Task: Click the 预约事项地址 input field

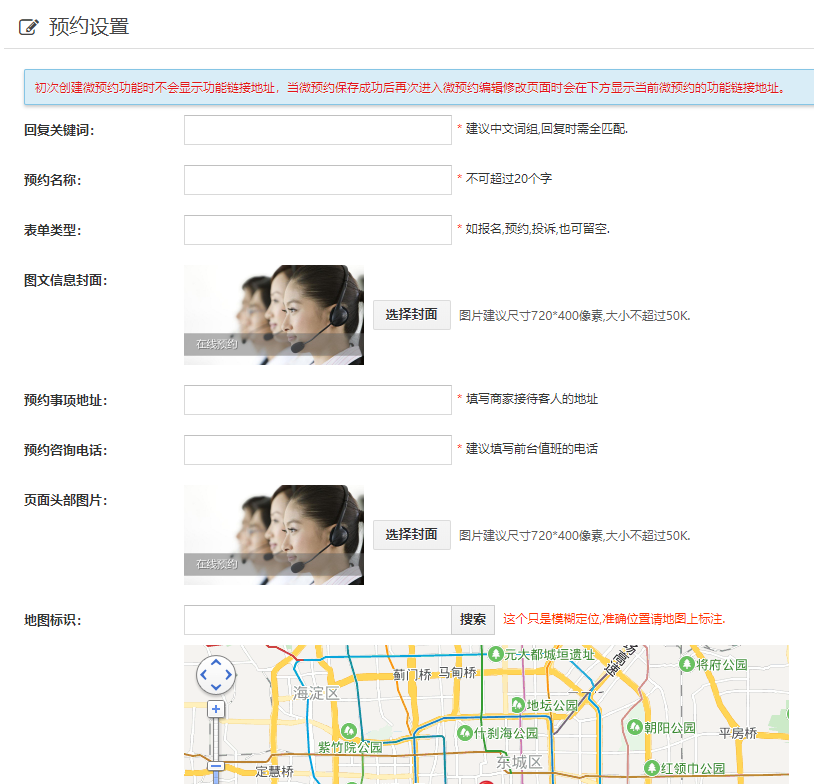Action: [x=318, y=400]
